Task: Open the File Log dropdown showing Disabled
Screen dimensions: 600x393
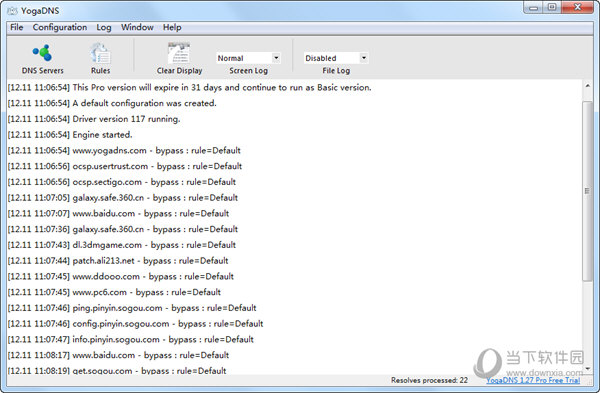Action: tap(336, 58)
